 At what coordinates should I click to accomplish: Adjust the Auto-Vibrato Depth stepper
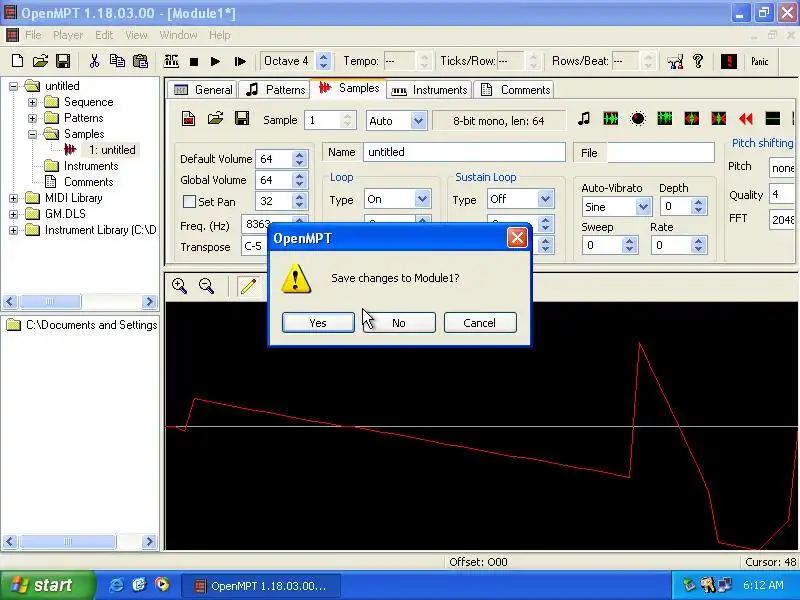click(698, 207)
